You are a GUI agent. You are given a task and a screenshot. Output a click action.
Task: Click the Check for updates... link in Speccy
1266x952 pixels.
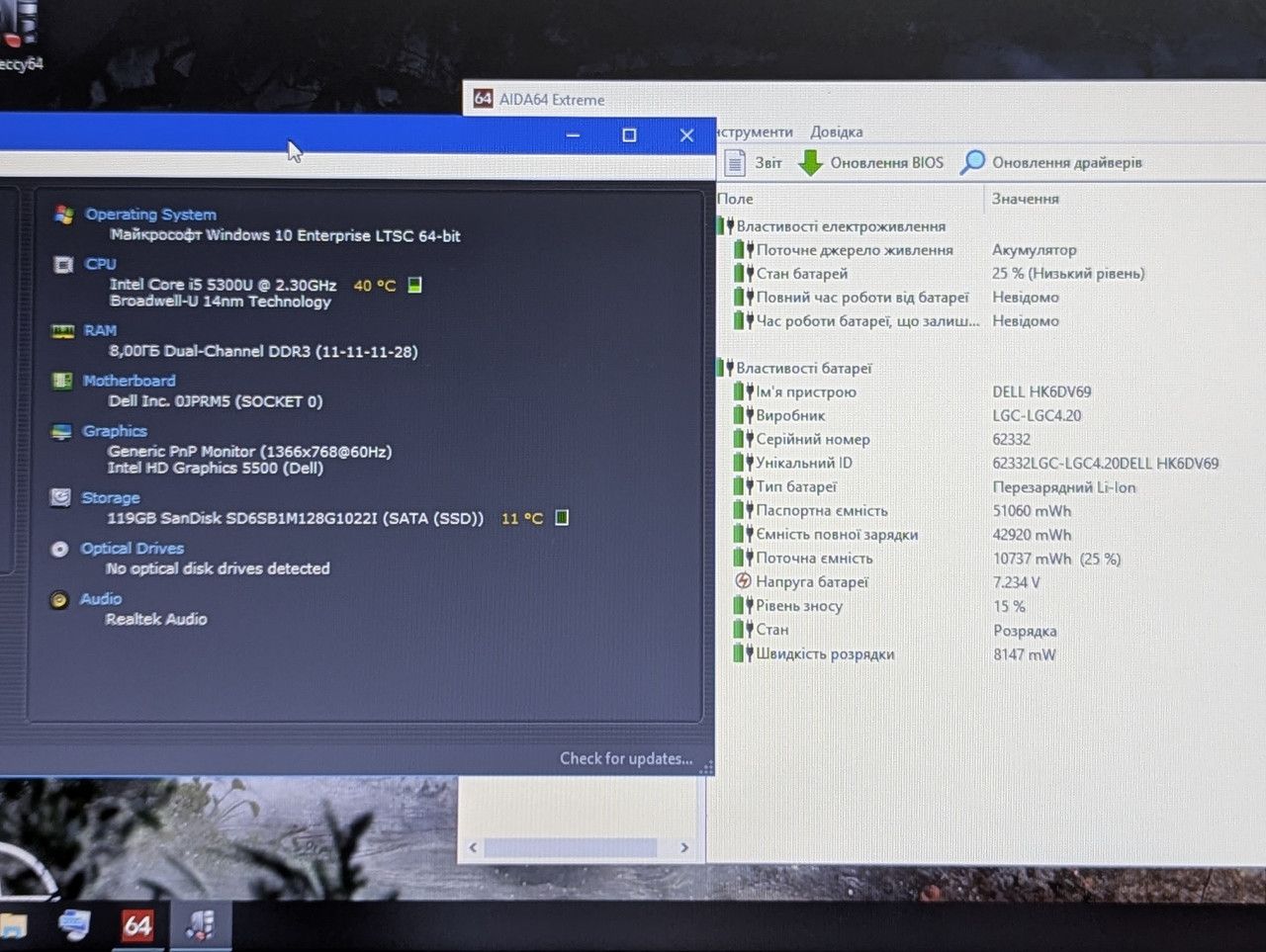click(626, 758)
